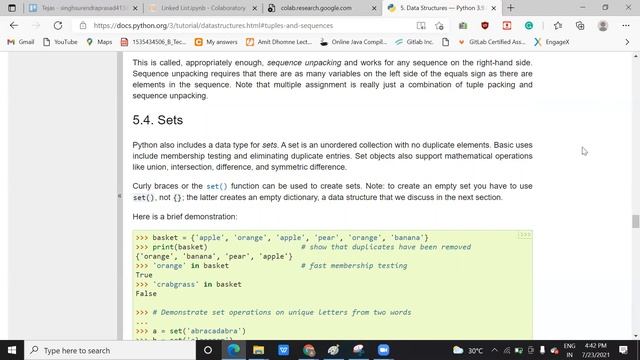Open the Gitlab Inc. bookmark
The height and width of the screenshot is (360, 640).
click(x=414, y=42)
